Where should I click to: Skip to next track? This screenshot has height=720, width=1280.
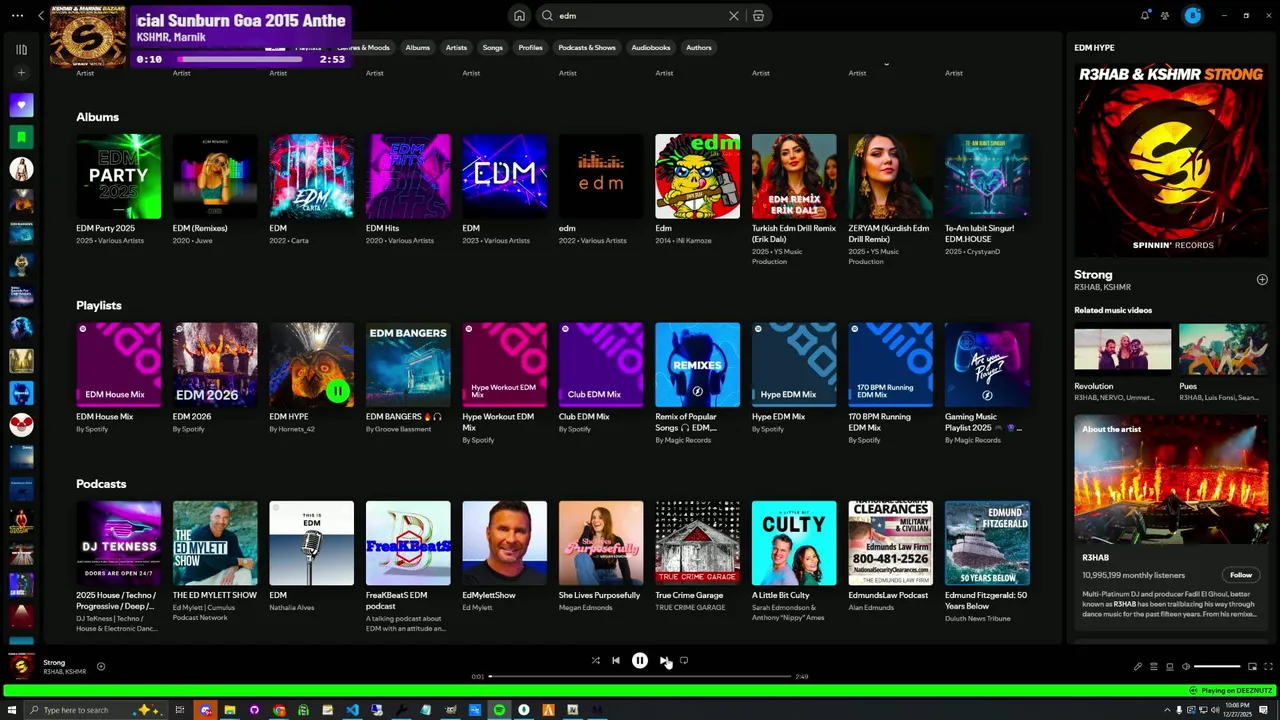tap(663, 660)
